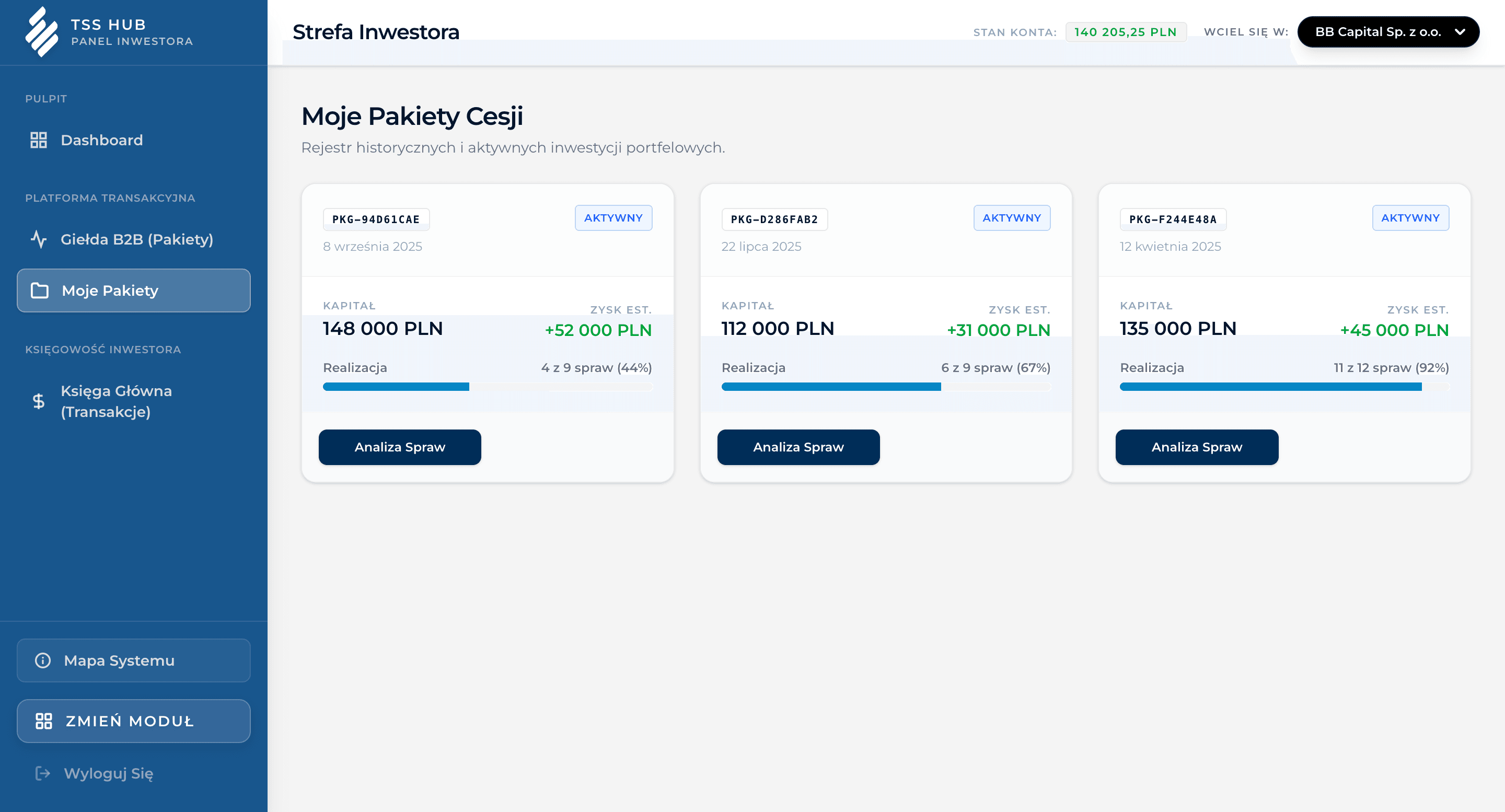Screen dimensions: 1505x812
Task: Open Dashboard from the sidebar menu
Action: [x=102, y=140]
